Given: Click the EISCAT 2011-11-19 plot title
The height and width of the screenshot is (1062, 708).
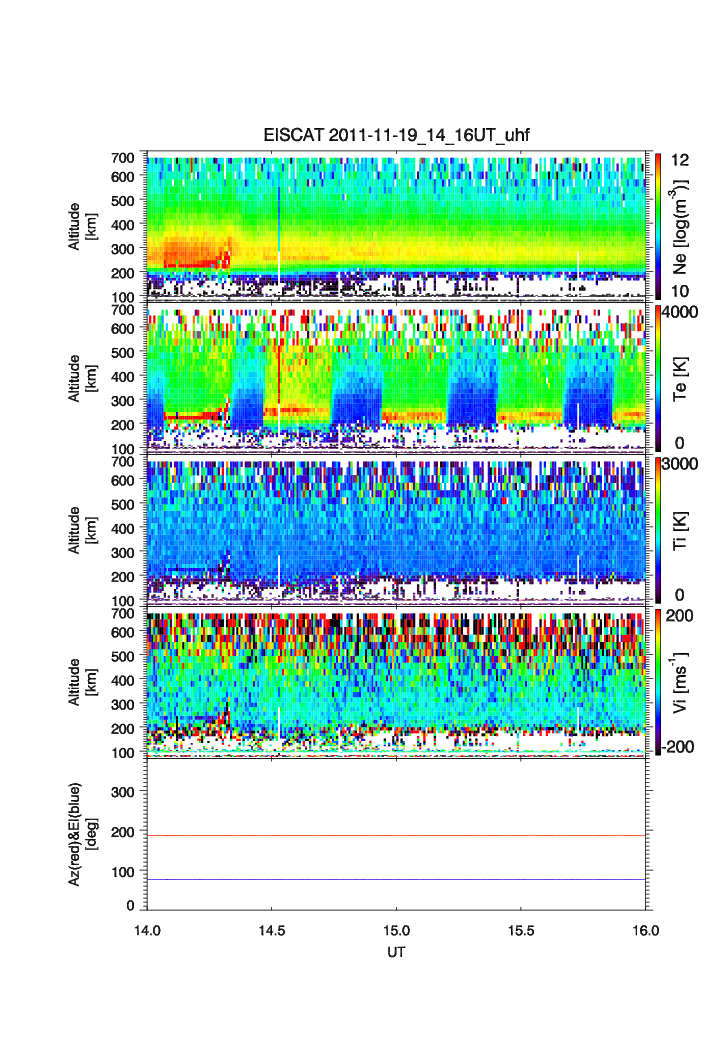Looking at the screenshot, I should [x=396, y=135].
